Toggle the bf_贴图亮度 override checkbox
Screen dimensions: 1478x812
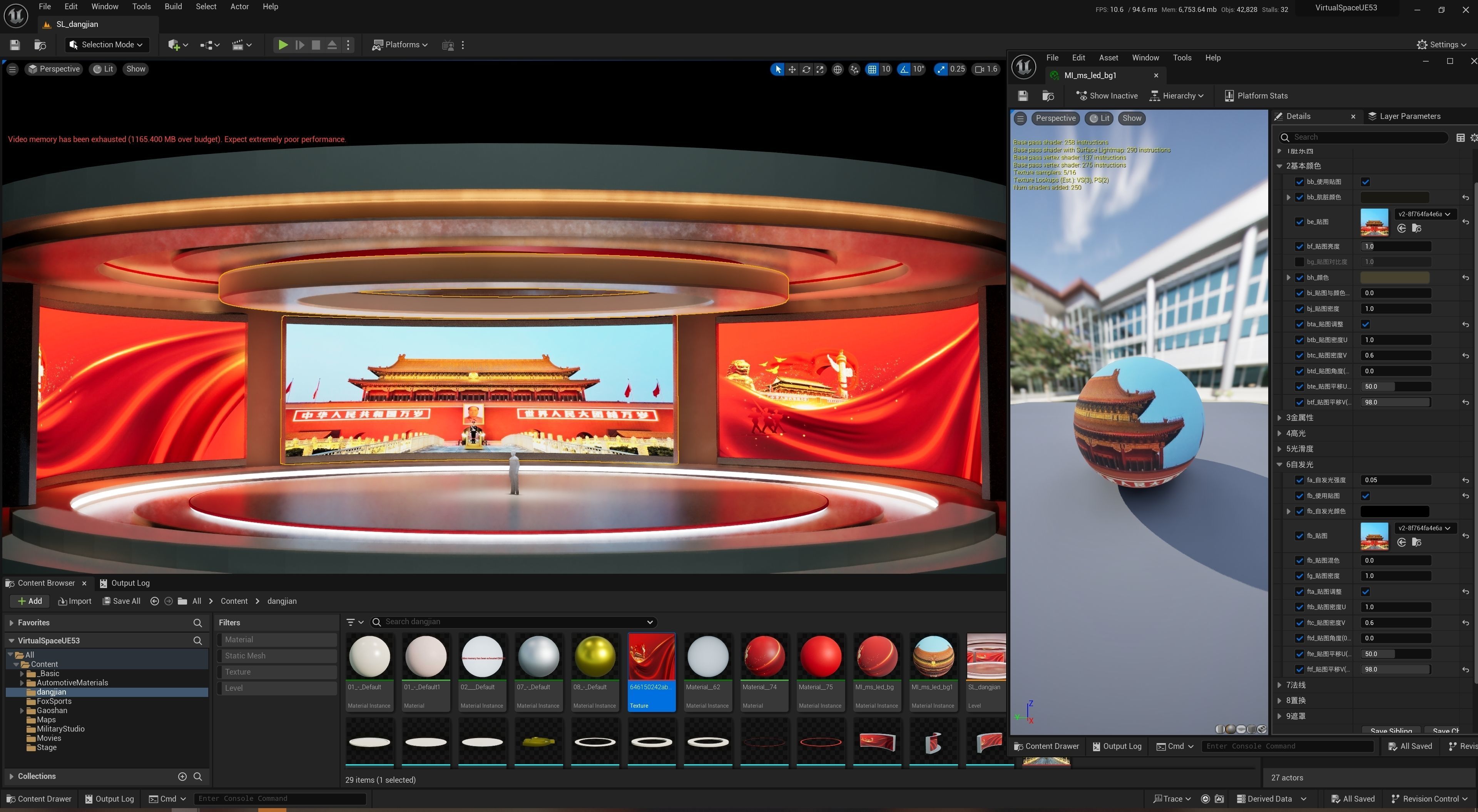point(1299,246)
